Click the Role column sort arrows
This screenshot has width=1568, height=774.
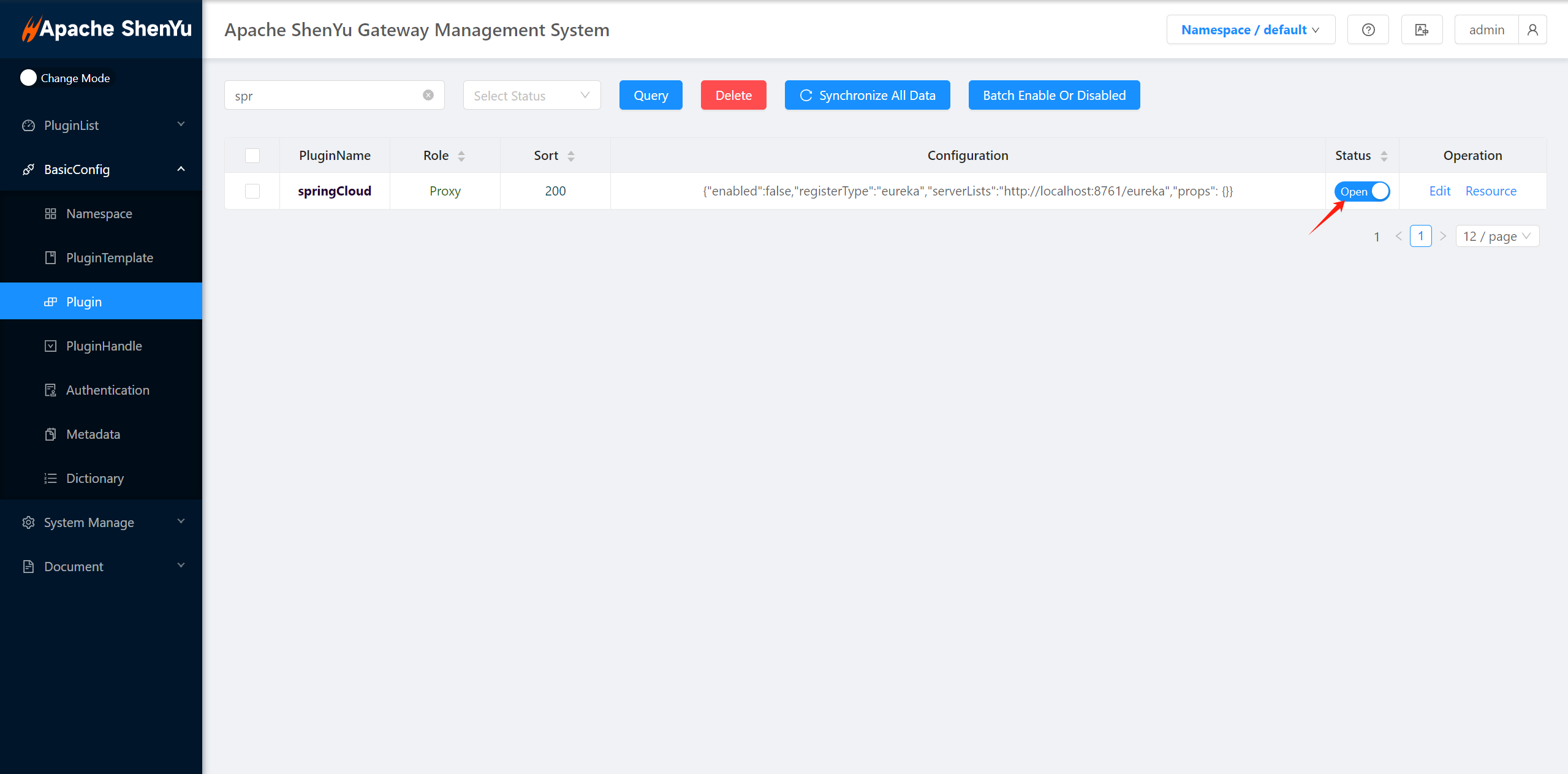click(461, 156)
